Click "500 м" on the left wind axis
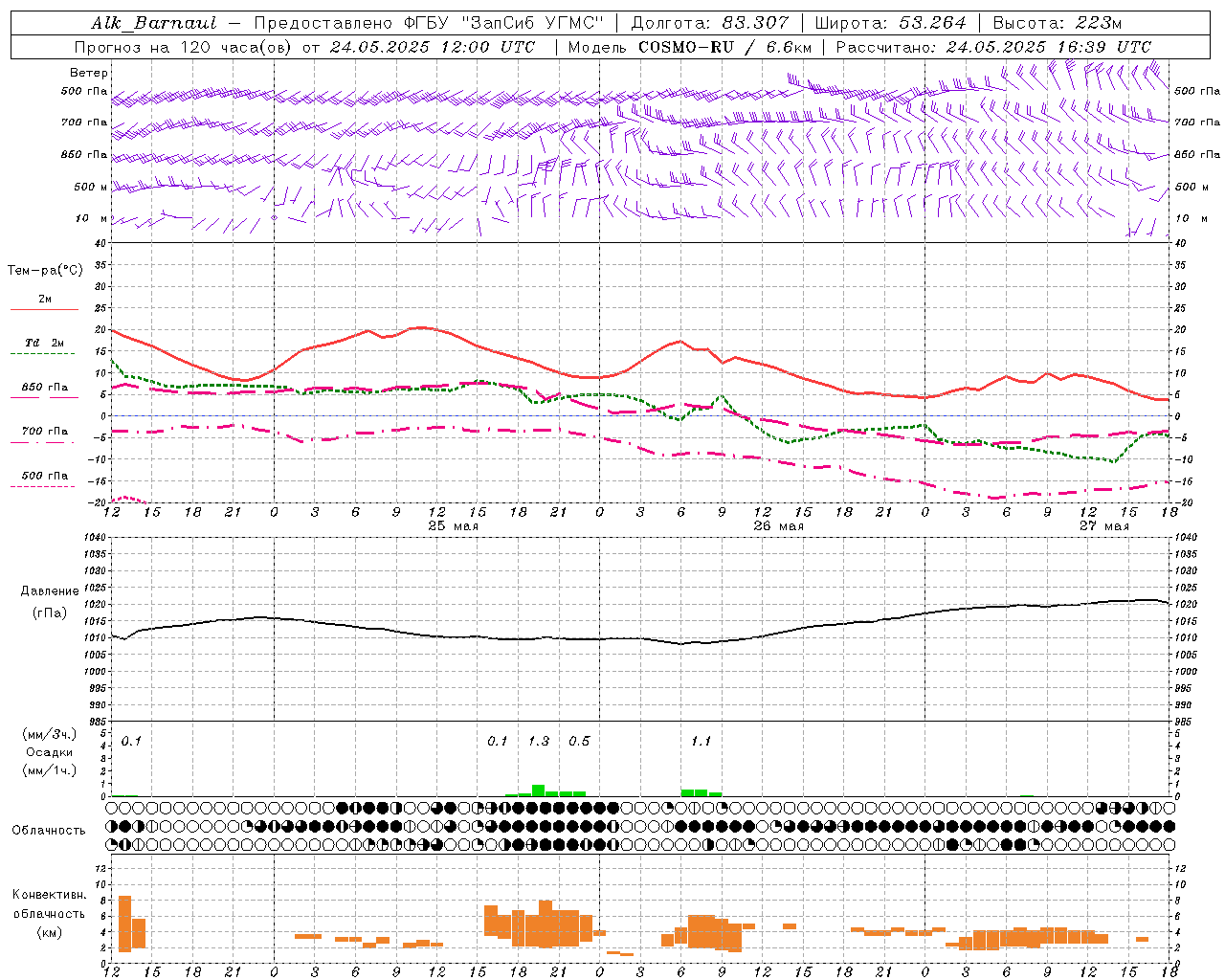The height and width of the screenshot is (980, 1225). pos(91,187)
